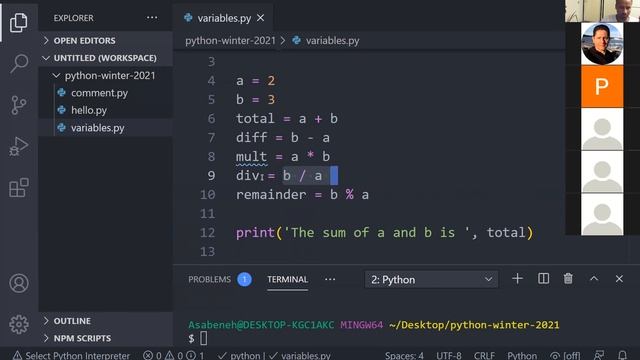Close the variables.py editor tab
640x360 pixels.
260,18
